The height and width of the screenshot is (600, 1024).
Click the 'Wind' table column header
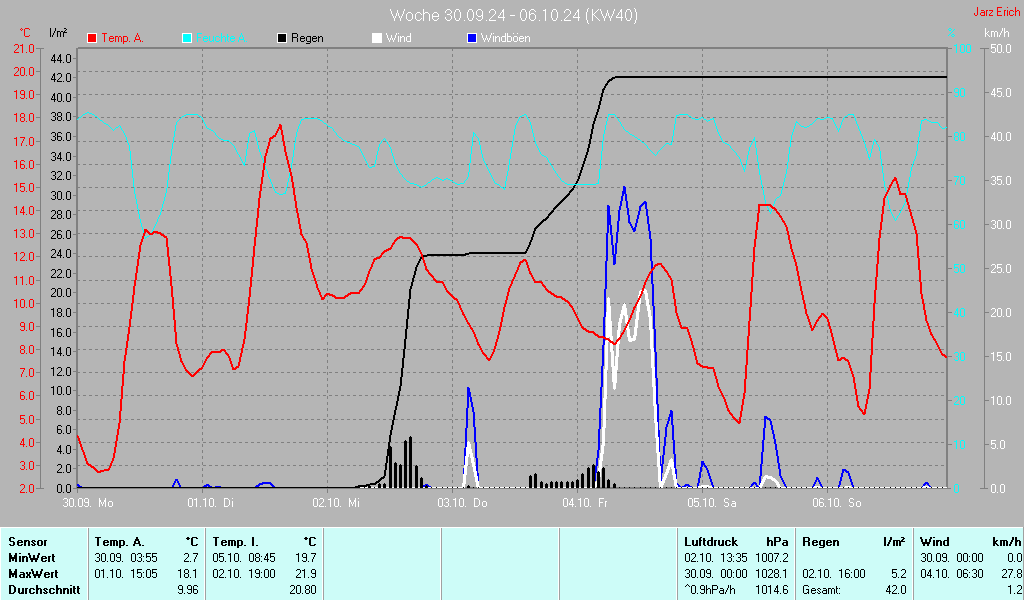[935, 542]
